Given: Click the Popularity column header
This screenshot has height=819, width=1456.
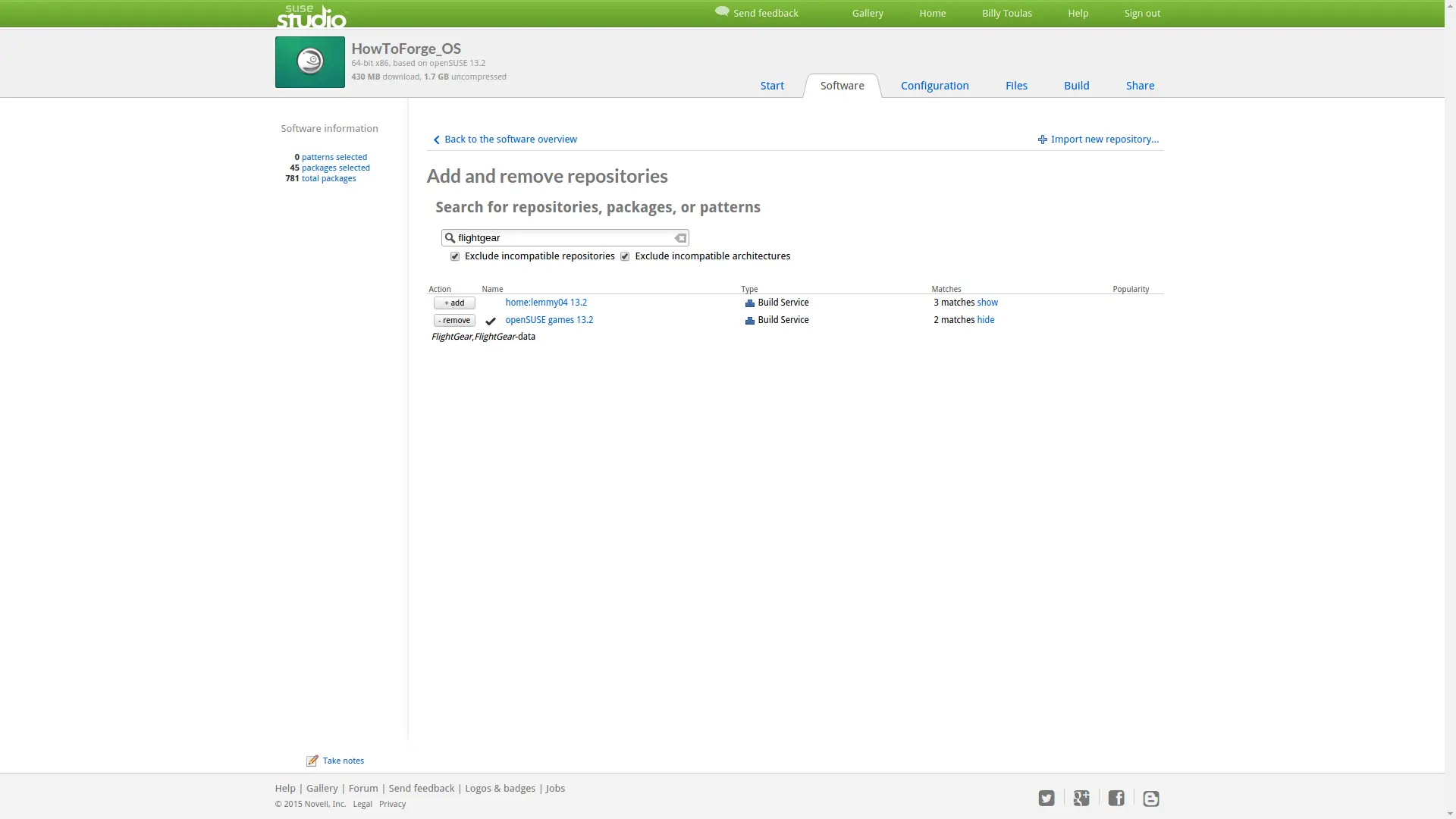Looking at the screenshot, I should (1130, 289).
